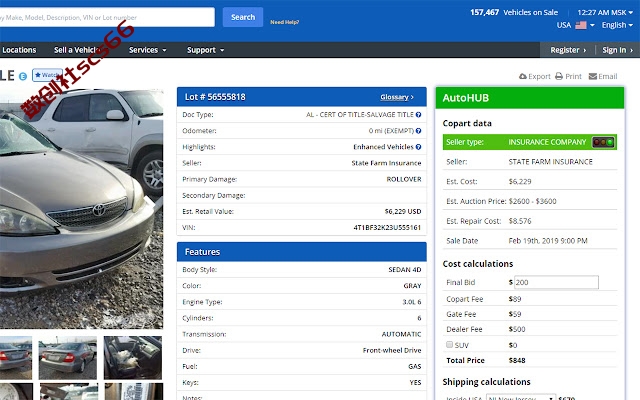Select the ROLLOVER primary damage value
The height and width of the screenshot is (400, 640).
[x=404, y=179]
